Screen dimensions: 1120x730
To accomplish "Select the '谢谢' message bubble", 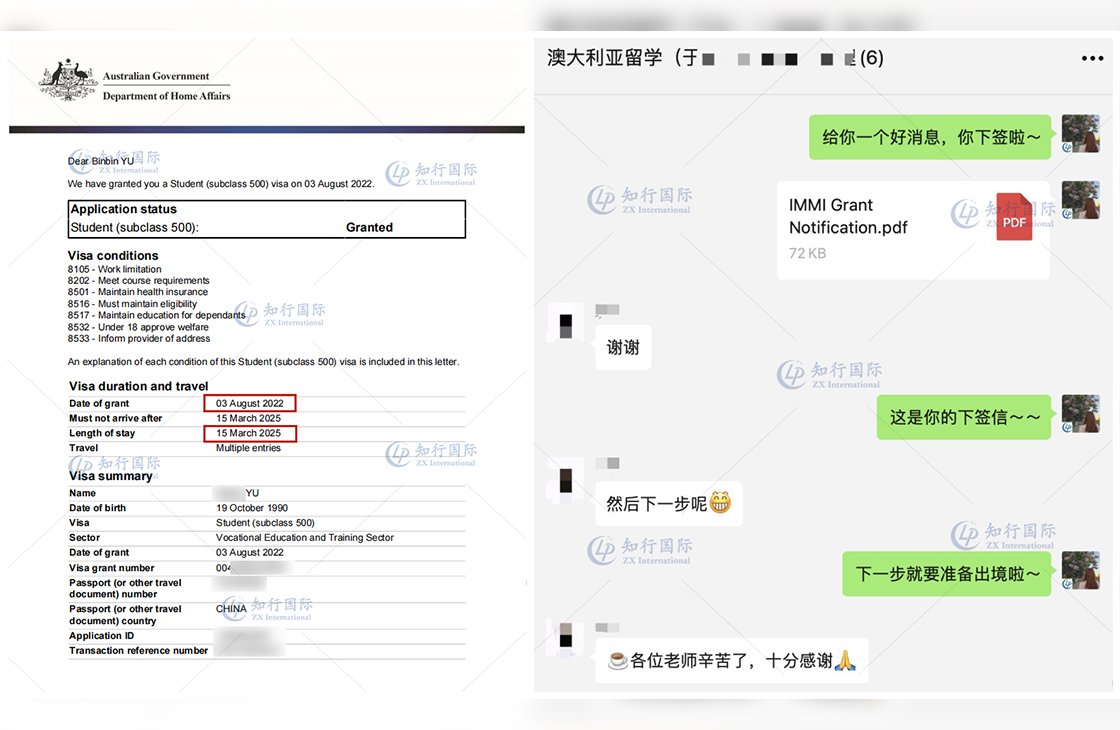I will [622, 347].
